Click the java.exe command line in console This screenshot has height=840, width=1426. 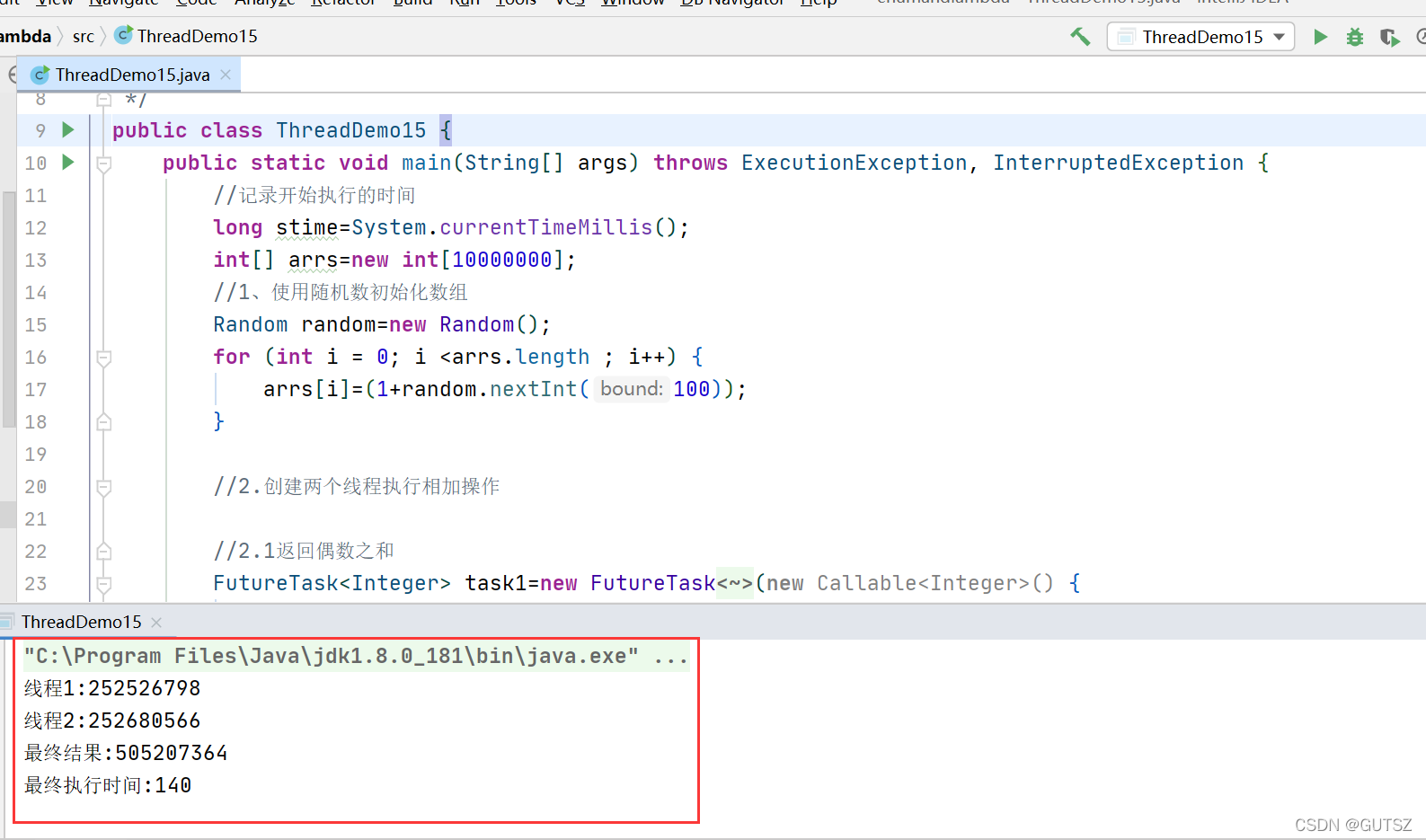click(x=356, y=656)
